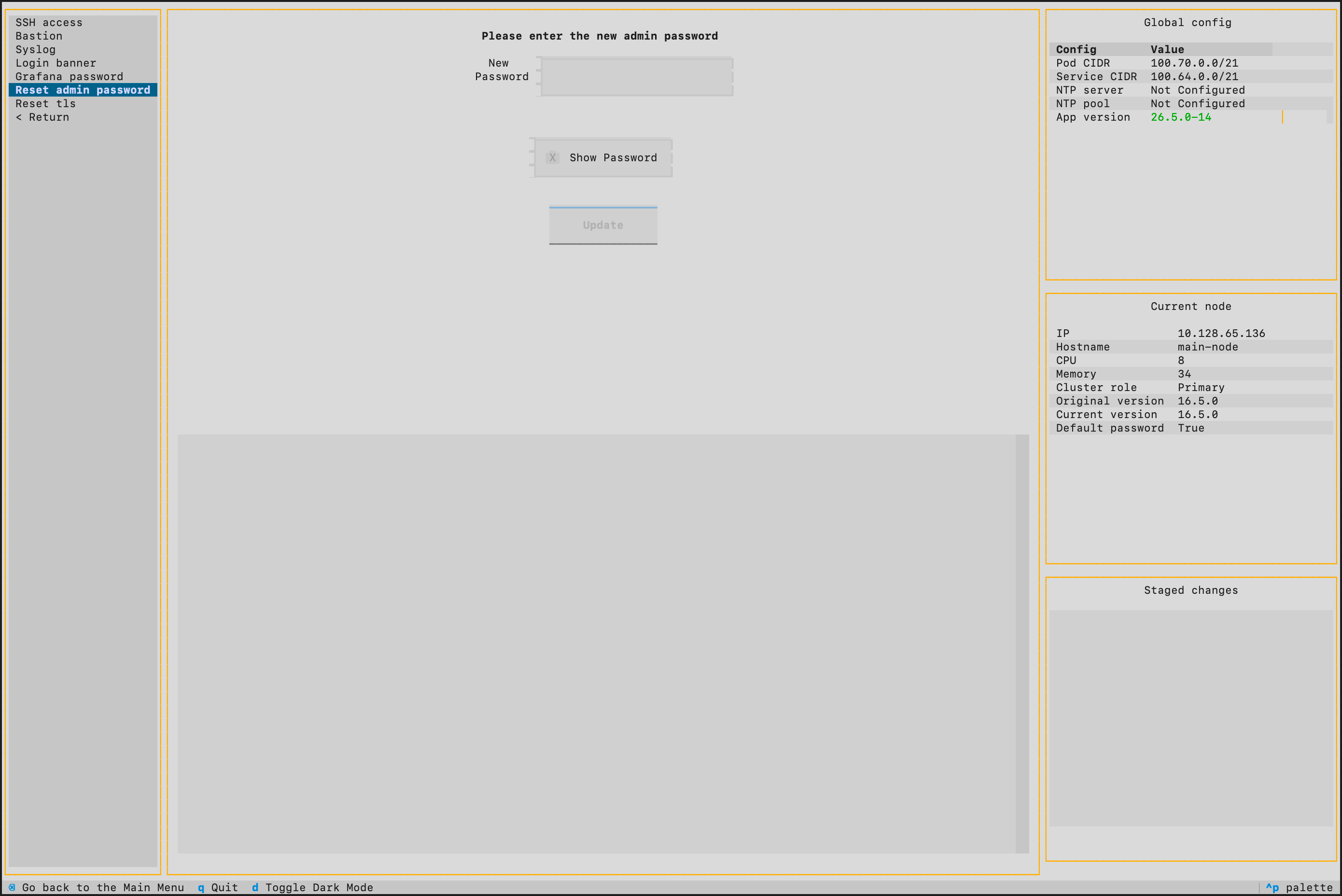1342x896 pixels.
Task: Open the Syslog settings entry
Action: click(83, 50)
